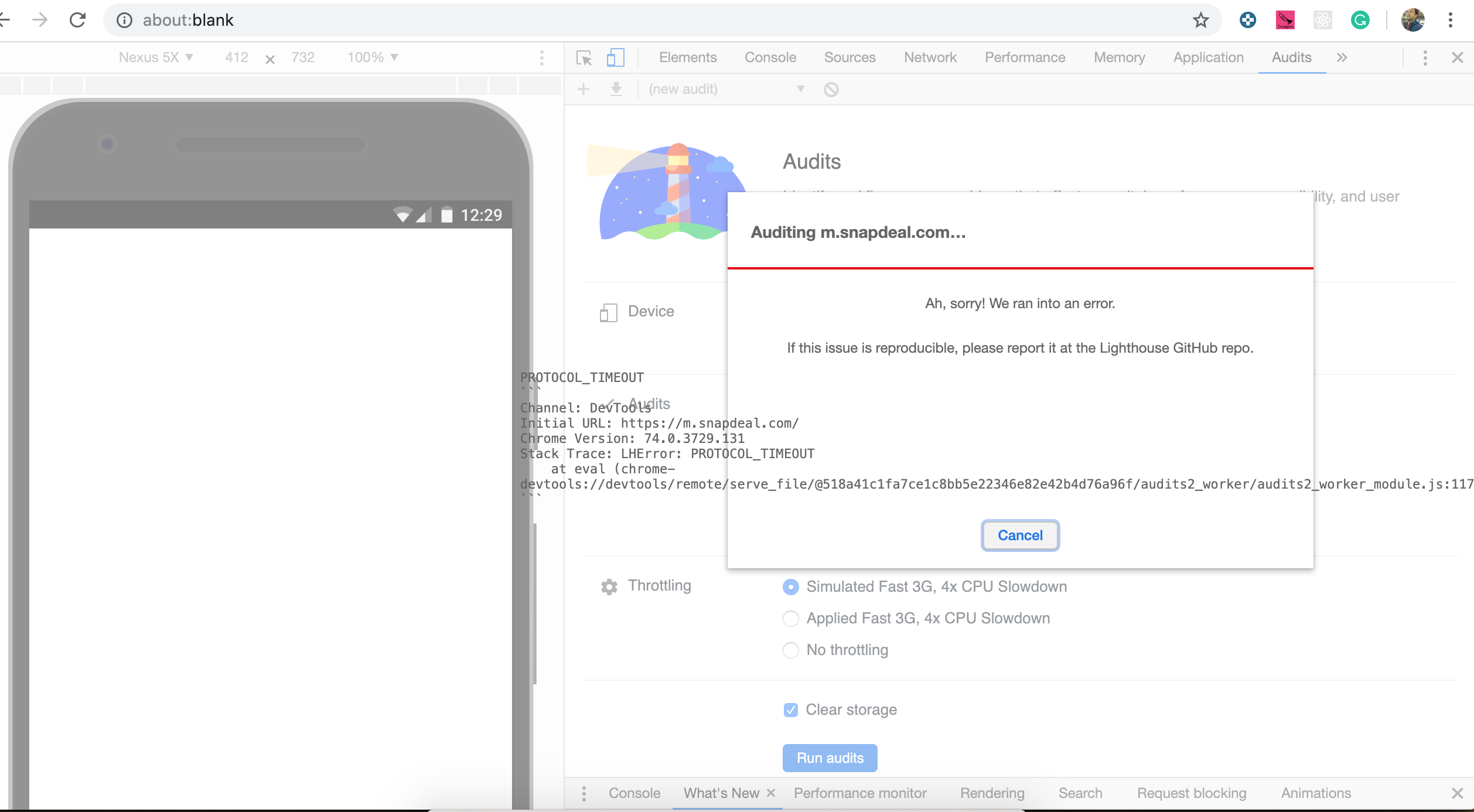Click the Auditing m.snapdeal.com… heading

(x=858, y=233)
